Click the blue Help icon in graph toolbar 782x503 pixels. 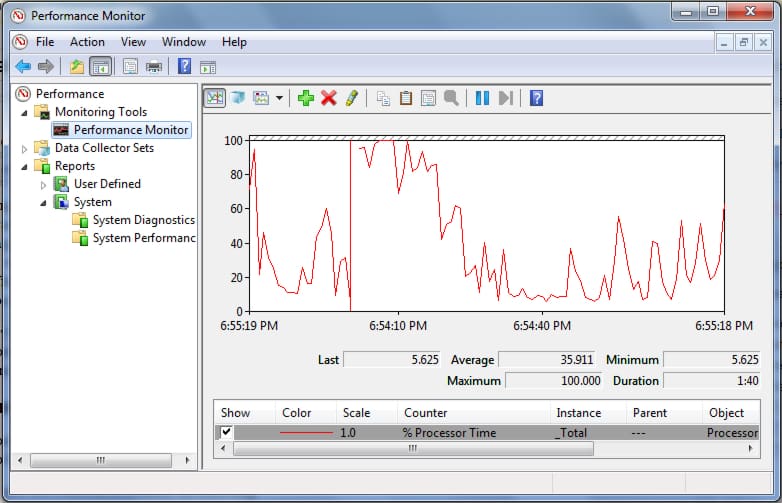point(536,98)
